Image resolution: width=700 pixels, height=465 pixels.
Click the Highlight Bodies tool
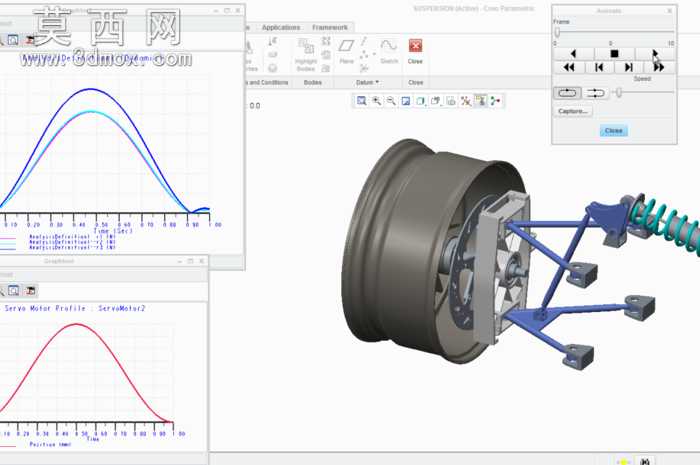point(306,55)
